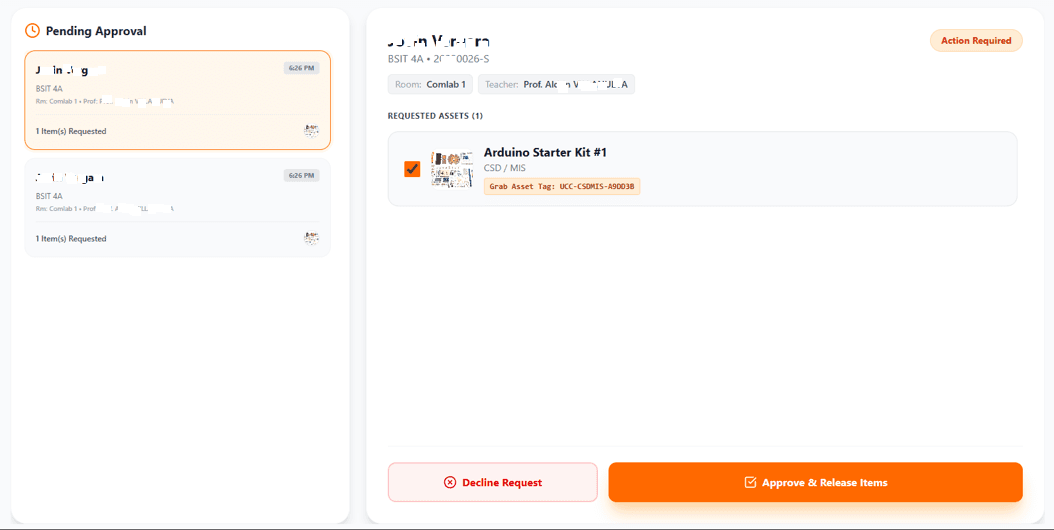Open the second pending request card
The width and height of the screenshot is (1054, 530).
tap(177, 207)
